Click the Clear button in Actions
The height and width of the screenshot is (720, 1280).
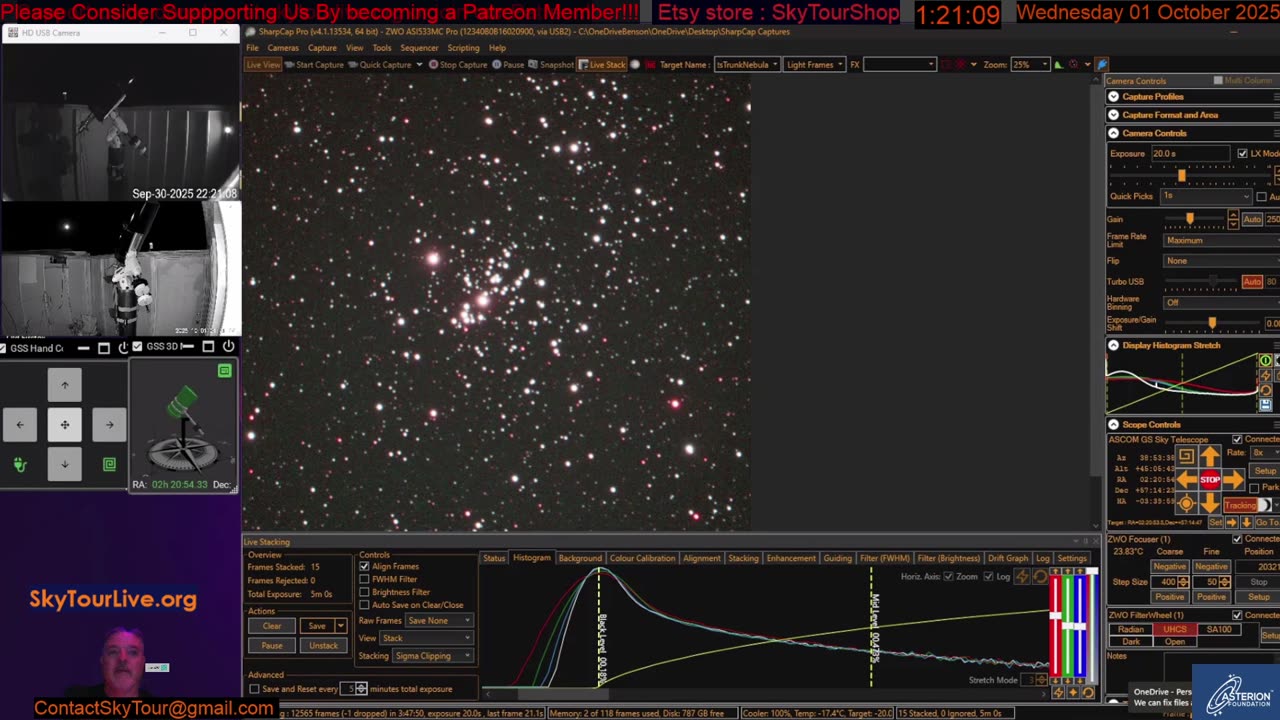[x=272, y=626]
